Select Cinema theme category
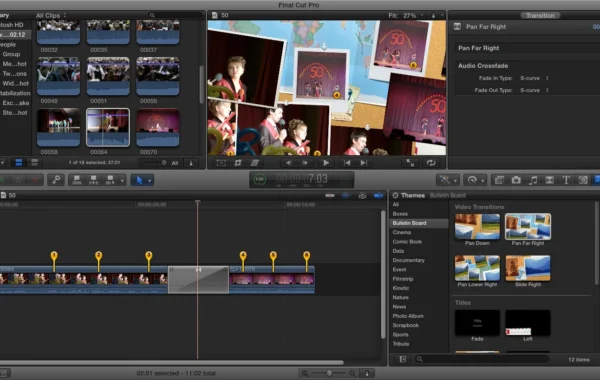Screen dimensions: 600x380 point(419,232)
